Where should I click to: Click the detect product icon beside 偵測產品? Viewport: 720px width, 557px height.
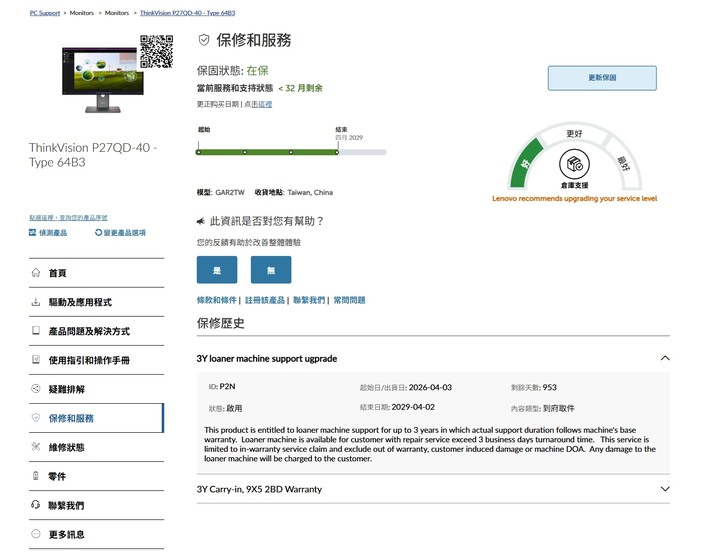coord(32,232)
